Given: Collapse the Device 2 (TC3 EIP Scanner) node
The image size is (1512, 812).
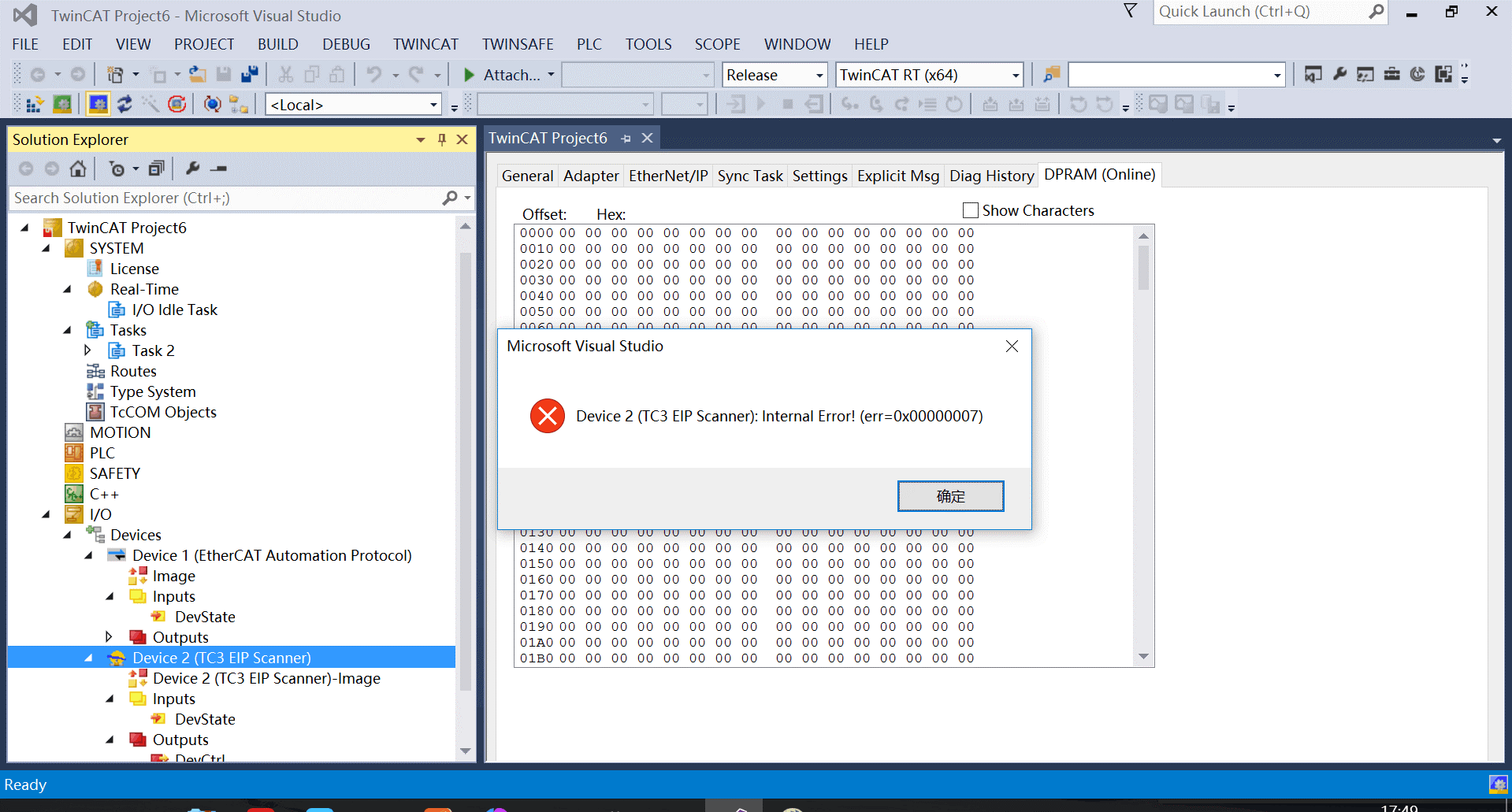Looking at the screenshot, I should [x=88, y=658].
